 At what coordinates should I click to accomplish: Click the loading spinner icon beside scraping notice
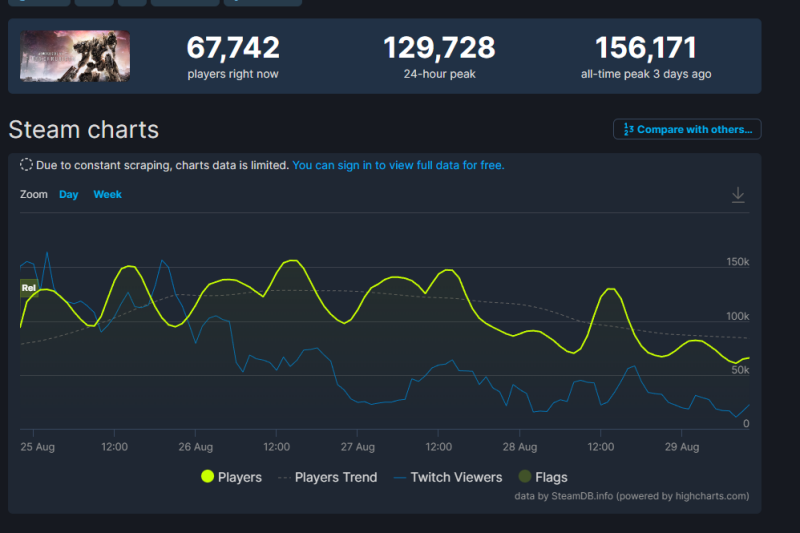coord(26,165)
